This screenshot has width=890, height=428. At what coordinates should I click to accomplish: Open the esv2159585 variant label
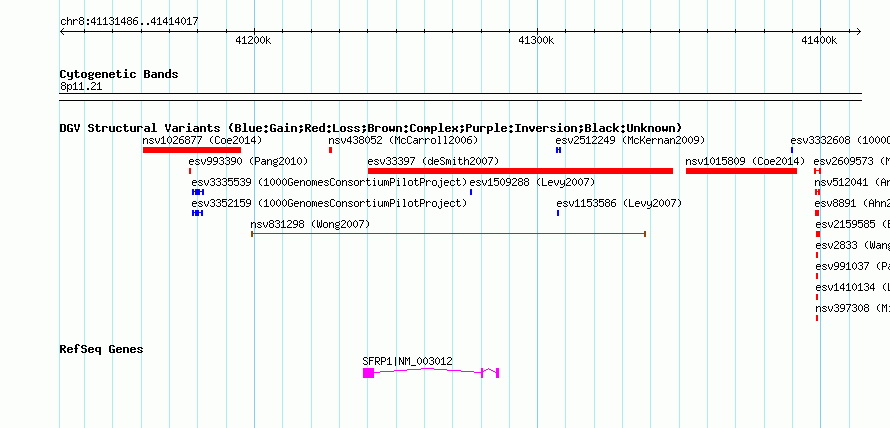853,224
